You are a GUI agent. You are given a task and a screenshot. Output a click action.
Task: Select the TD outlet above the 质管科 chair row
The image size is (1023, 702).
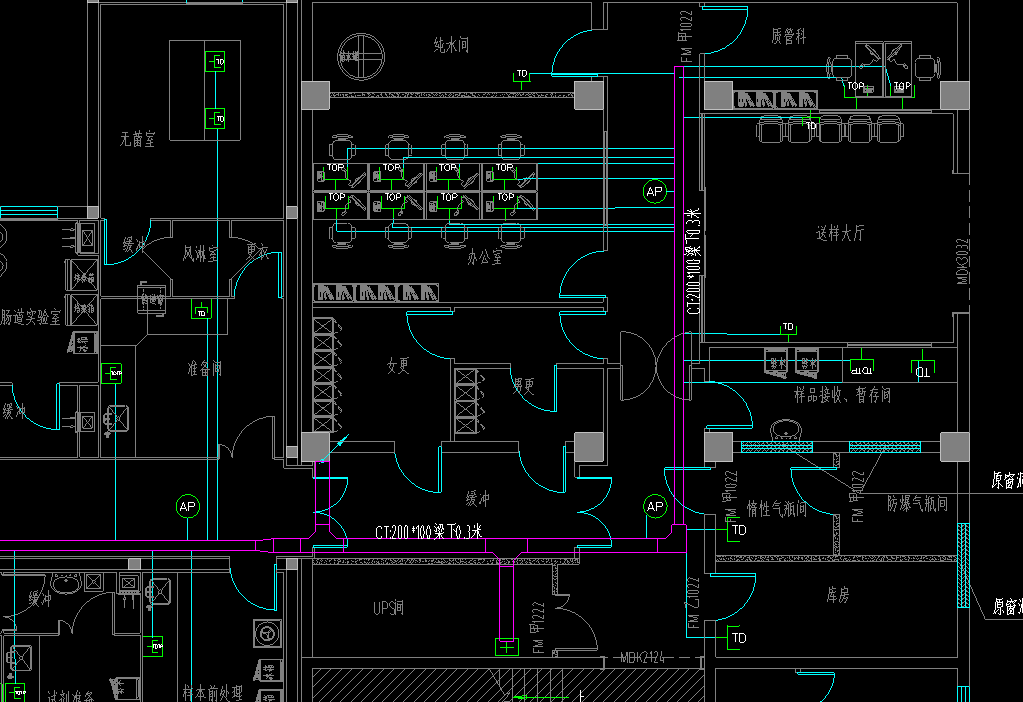[x=811, y=124]
